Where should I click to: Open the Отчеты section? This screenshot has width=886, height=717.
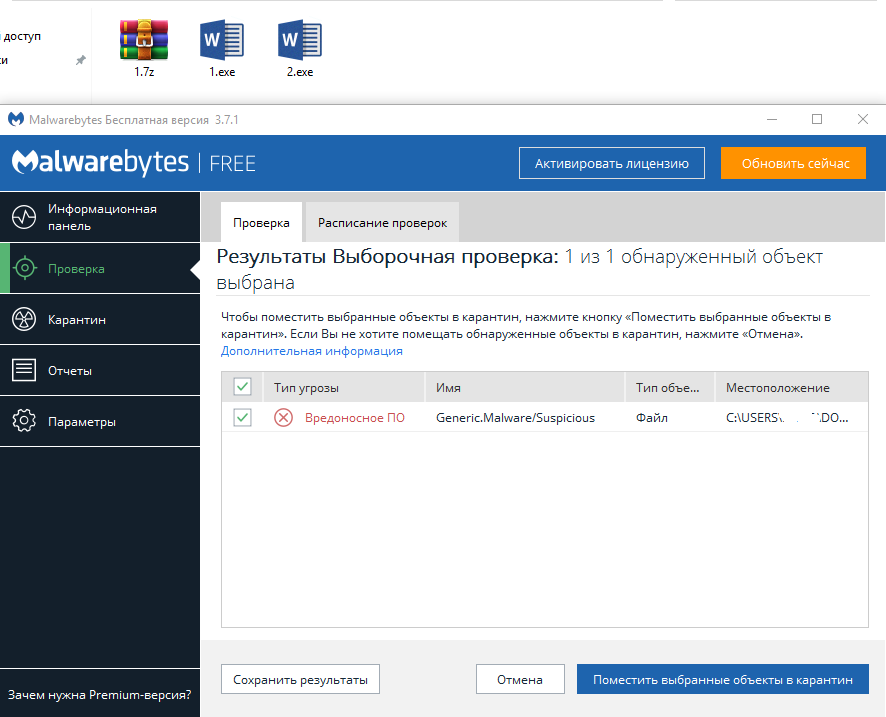(100, 370)
